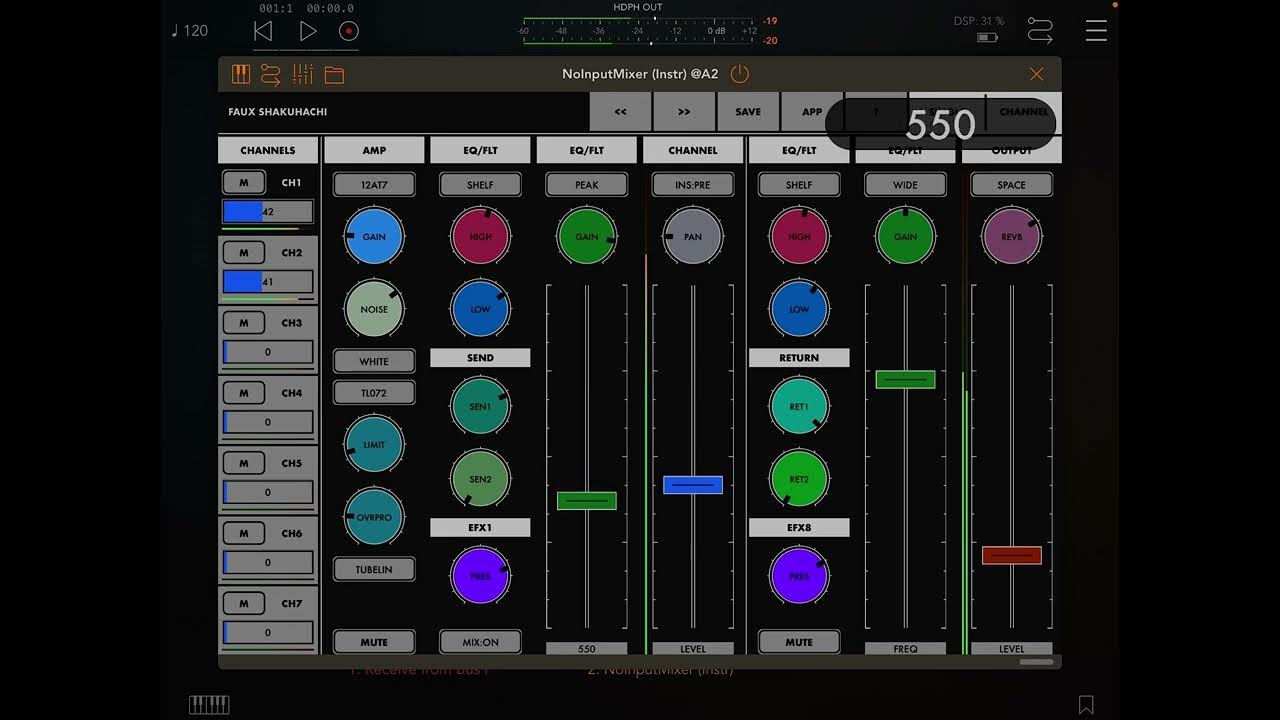The width and height of the screenshot is (1280, 720).
Task: Open the bookmark icon at bottom right
Action: point(1086,705)
